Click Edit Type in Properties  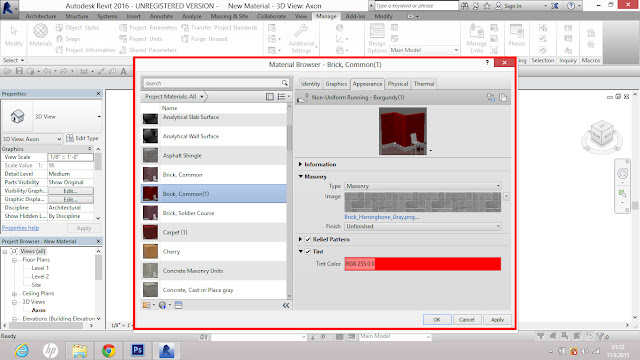coord(82,138)
